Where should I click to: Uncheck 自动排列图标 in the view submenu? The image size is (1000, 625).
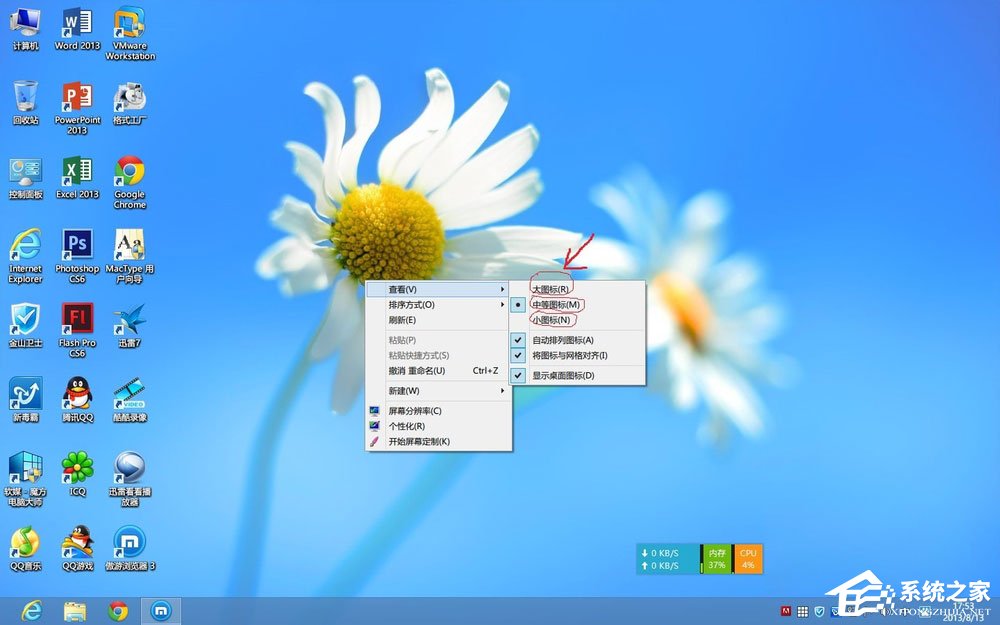(562, 340)
